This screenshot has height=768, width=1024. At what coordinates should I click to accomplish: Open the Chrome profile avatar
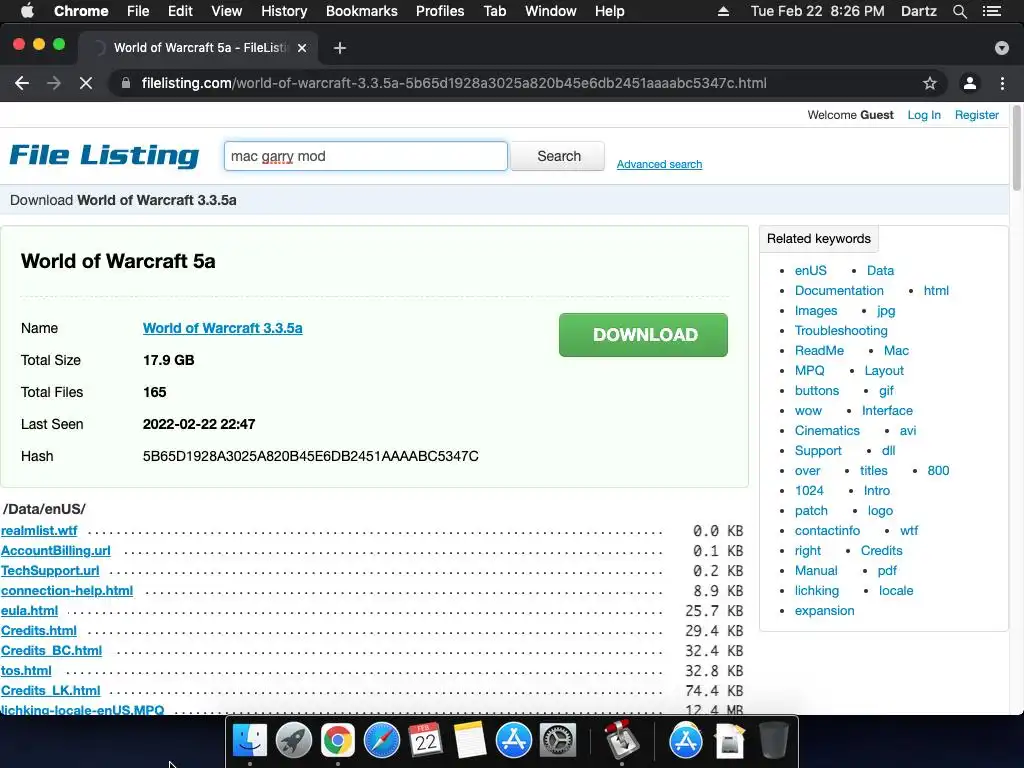click(970, 83)
